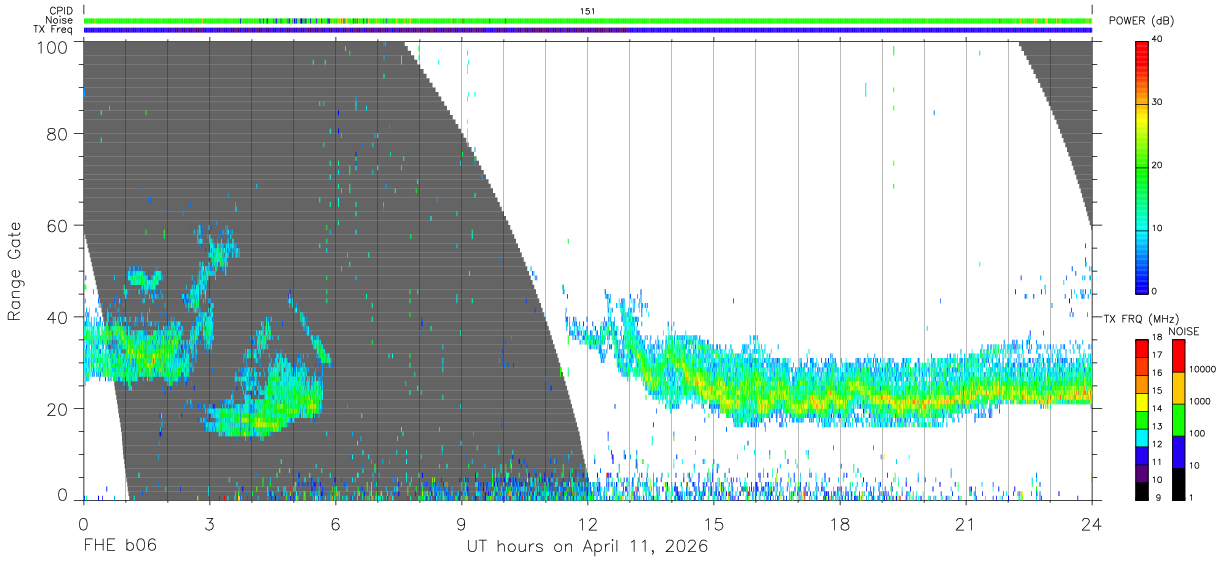Screen dimensions: 1228x567
Task: Click the hour 12 label on time axis
Action: (588, 524)
